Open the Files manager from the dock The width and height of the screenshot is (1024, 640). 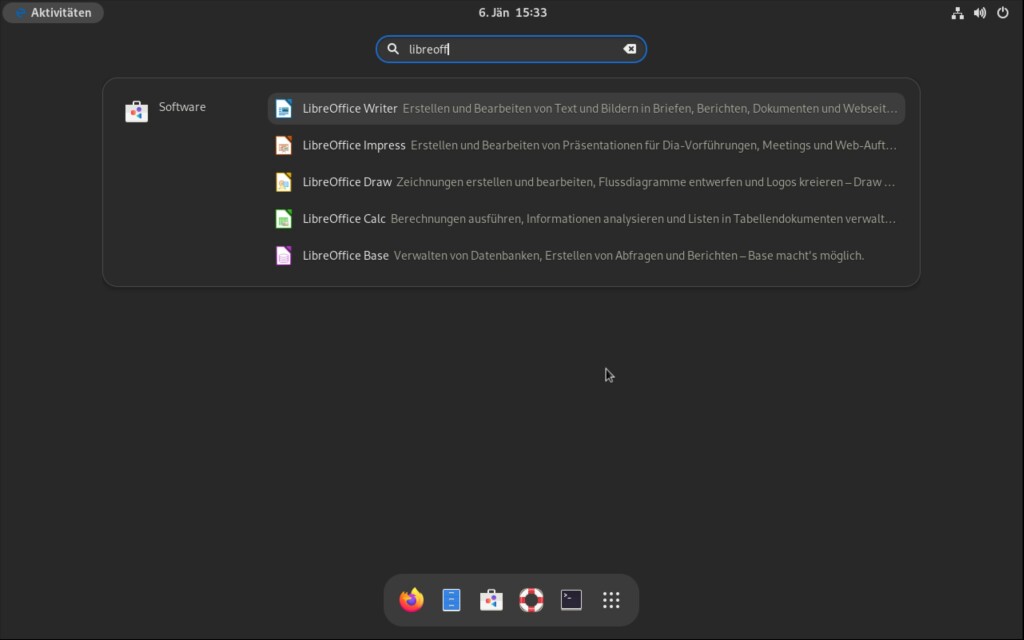pyautogui.click(x=451, y=600)
